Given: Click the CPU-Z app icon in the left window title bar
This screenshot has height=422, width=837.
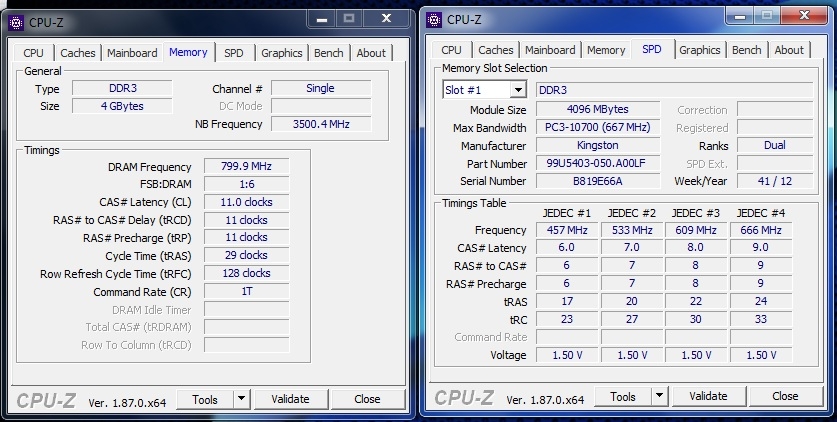Looking at the screenshot, I should pyautogui.click(x=17, y=23).
